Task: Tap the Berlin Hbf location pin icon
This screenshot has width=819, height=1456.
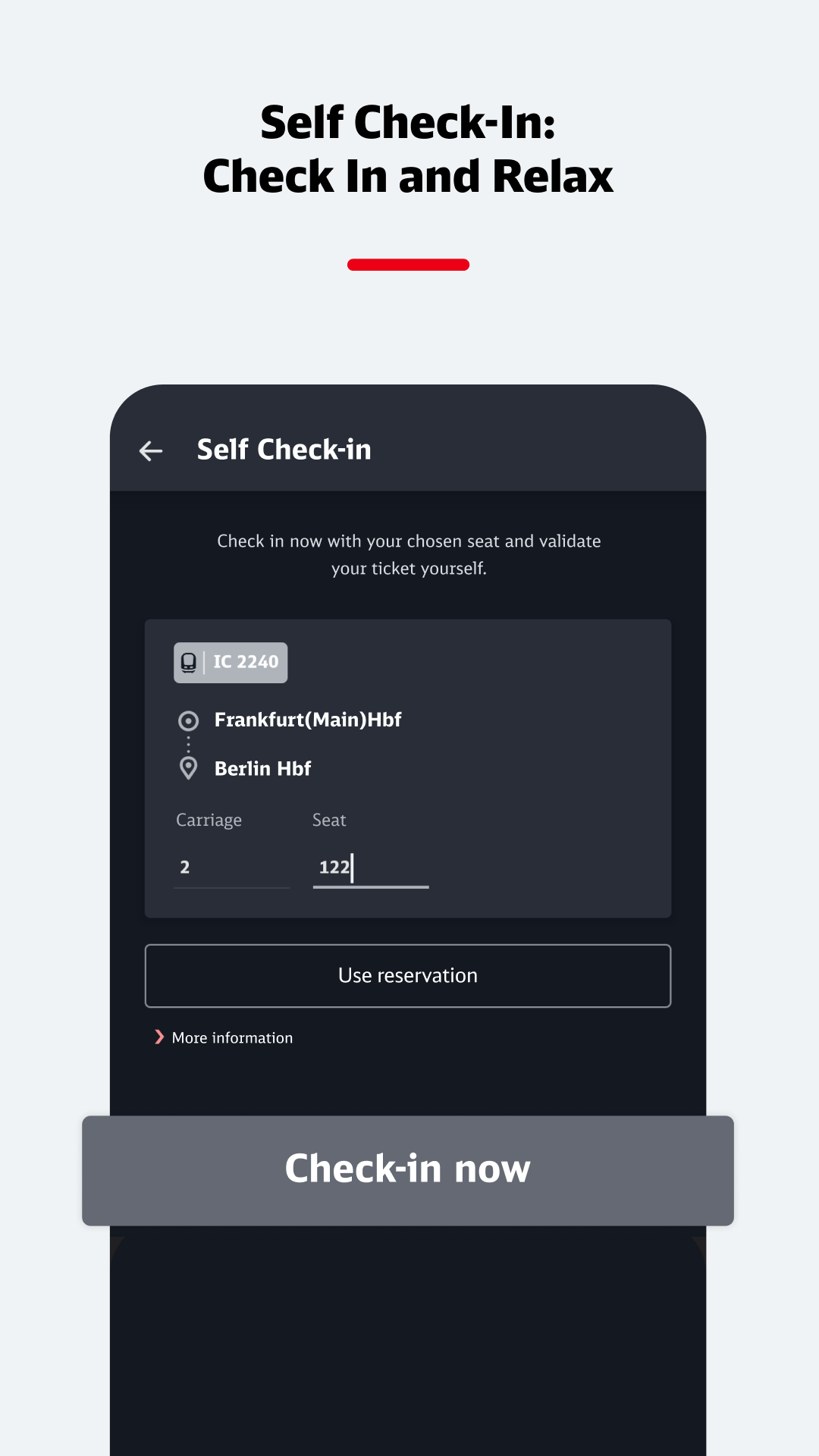Action: click(x=187, y=767)
